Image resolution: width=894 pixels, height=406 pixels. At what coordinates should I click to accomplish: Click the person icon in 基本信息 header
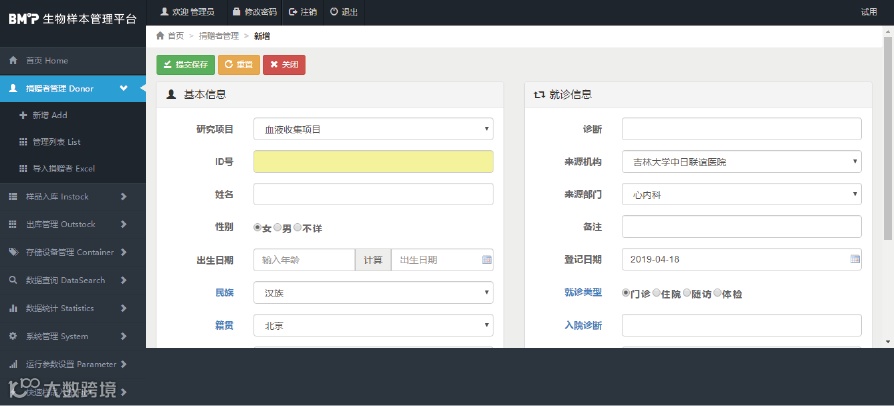[170, 95]
